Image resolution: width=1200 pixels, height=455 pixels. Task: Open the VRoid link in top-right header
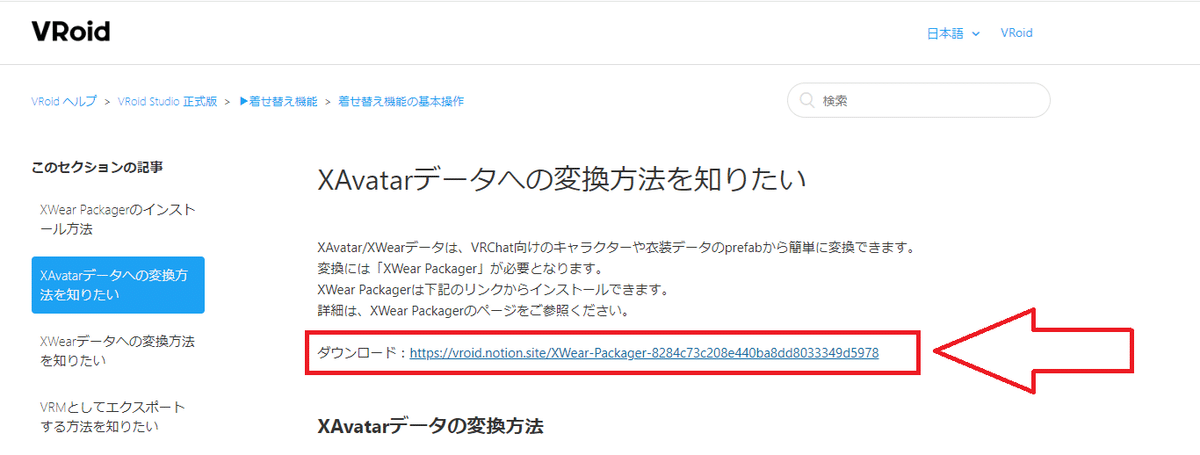pos(1016,33)
